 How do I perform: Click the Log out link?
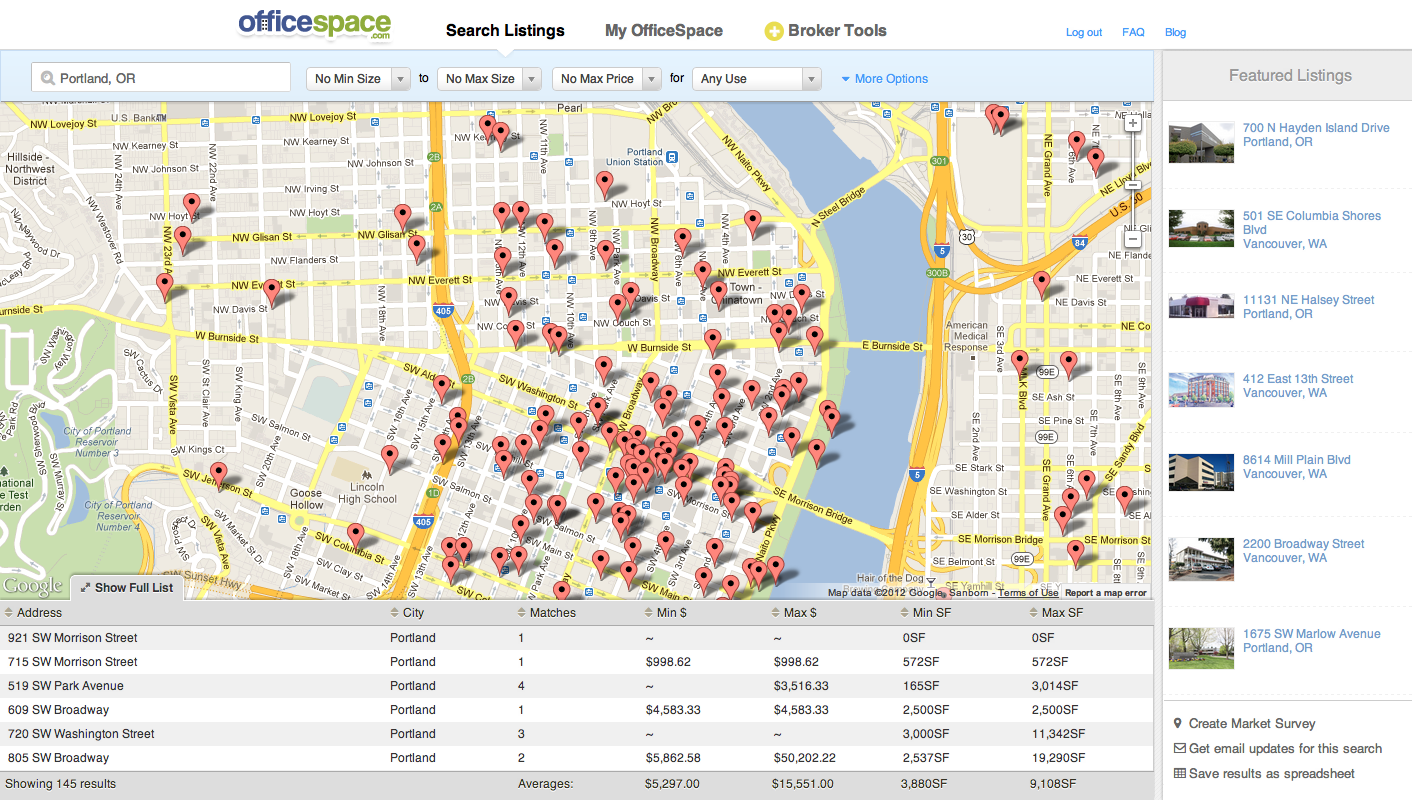click(1083, 32)
